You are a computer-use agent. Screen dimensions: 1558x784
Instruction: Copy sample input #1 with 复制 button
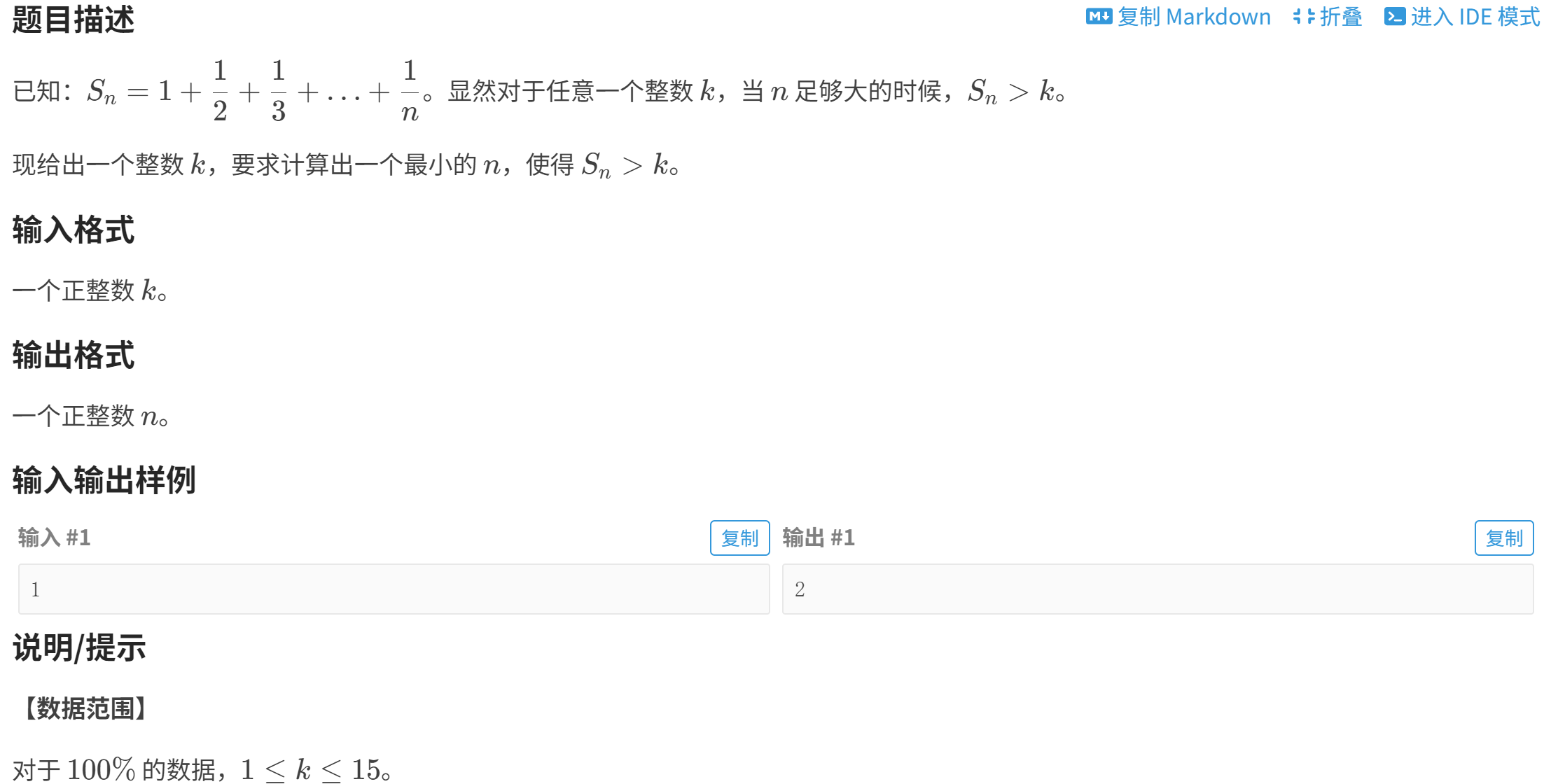739,538
